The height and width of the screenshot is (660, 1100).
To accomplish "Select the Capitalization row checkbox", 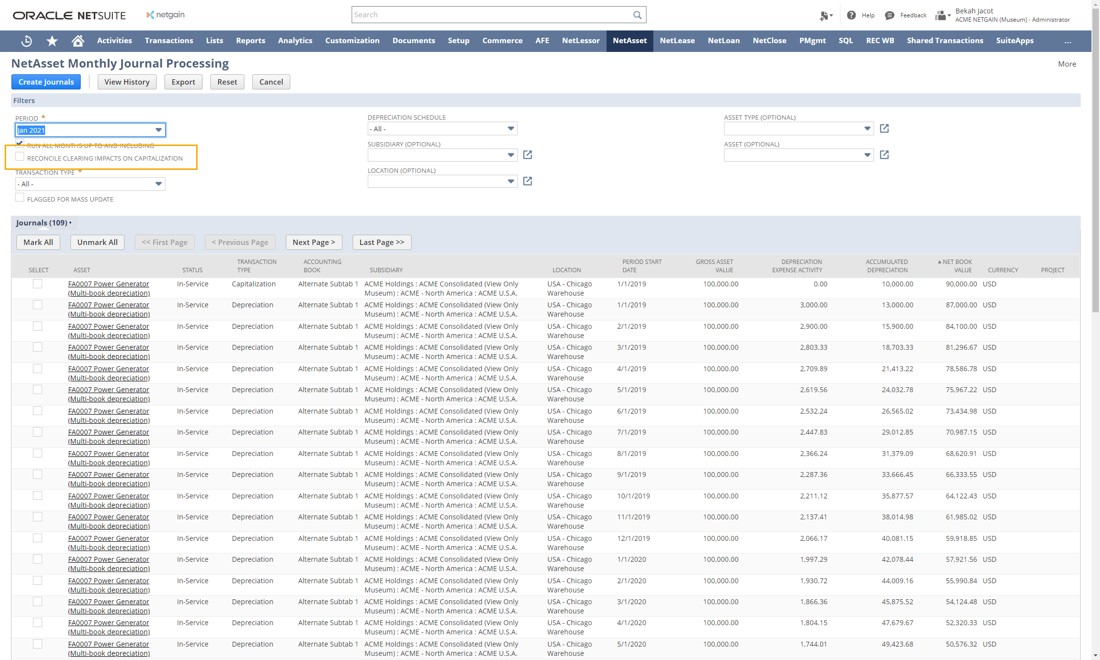I will [x=37, y=284].
